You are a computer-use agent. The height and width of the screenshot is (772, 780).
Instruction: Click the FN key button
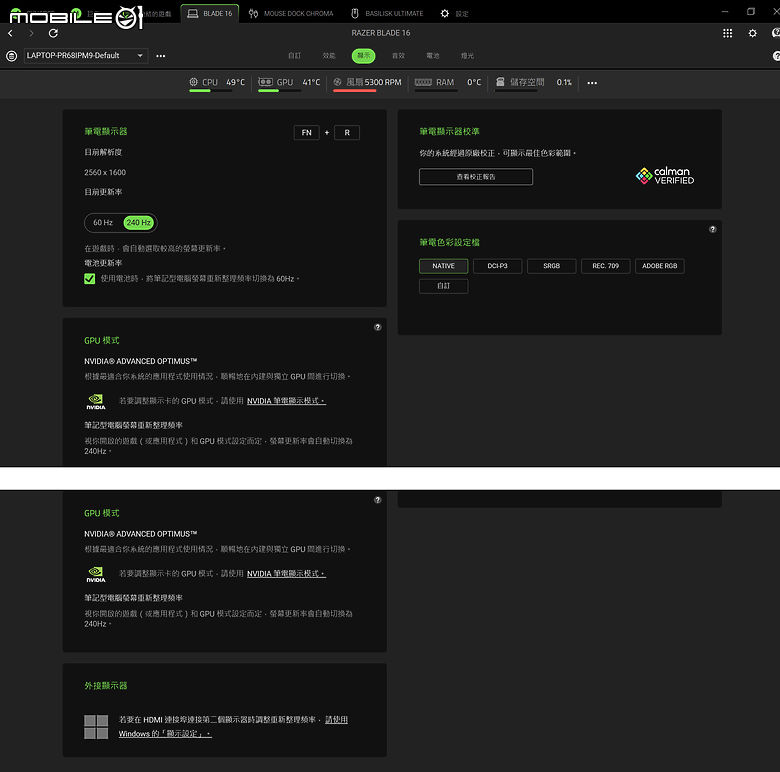click(x=306, y=133)
